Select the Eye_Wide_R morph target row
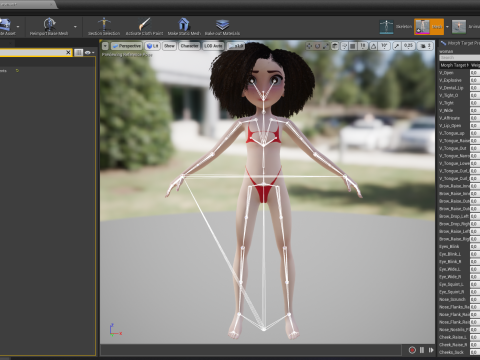Viewport: 480px width, 360px height. pos(459,277)
